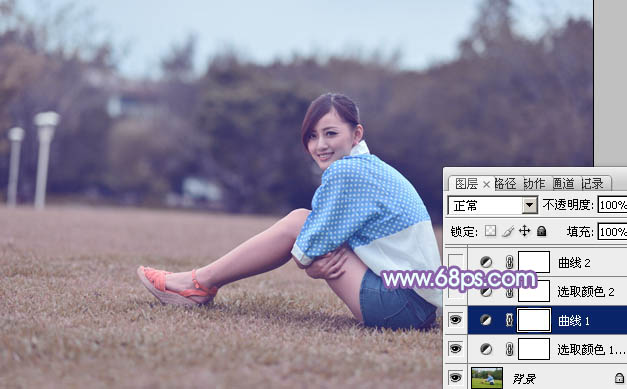Show the hidden 选取颜色 2 layer

tap(455, 291)
